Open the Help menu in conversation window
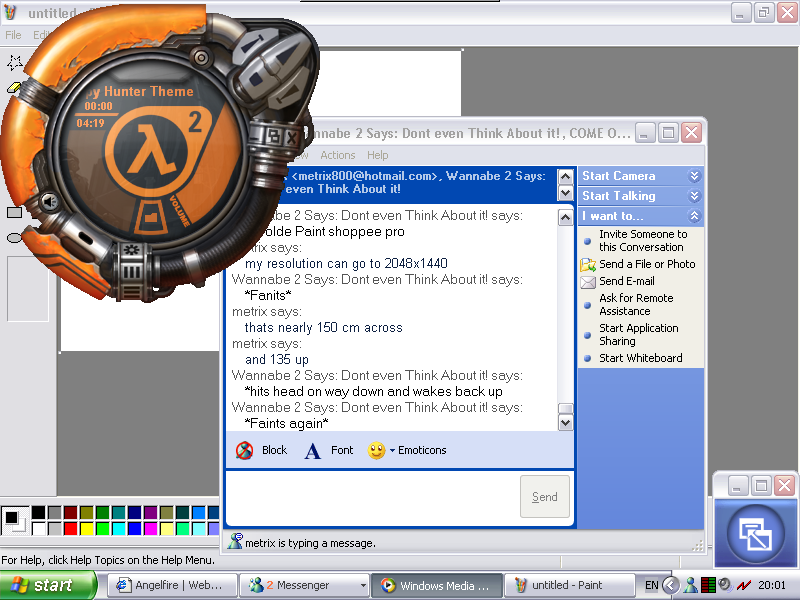800x600 pixels. click(x=377, y=155)
